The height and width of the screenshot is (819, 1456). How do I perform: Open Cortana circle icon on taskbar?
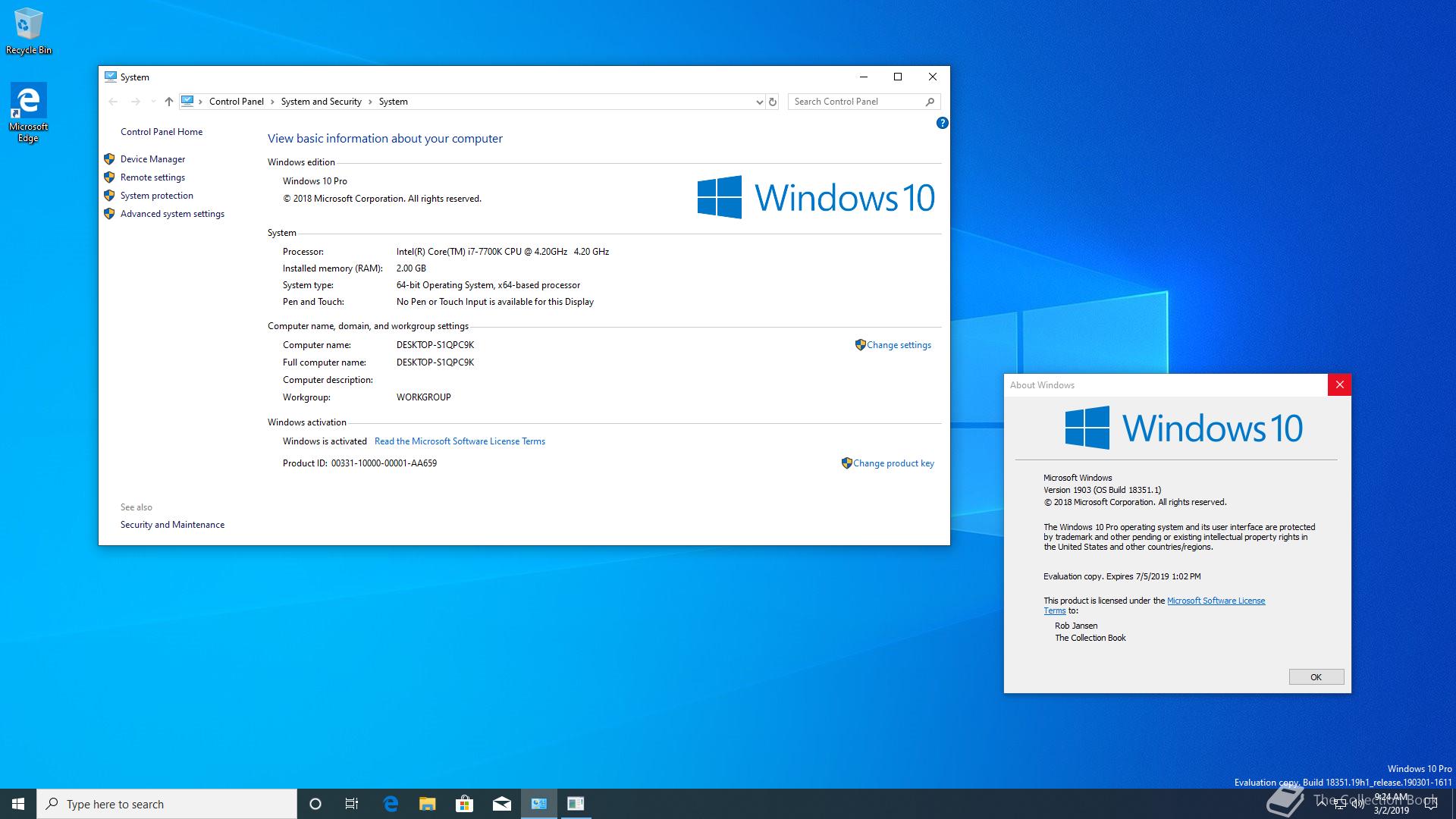click(315, 804)
